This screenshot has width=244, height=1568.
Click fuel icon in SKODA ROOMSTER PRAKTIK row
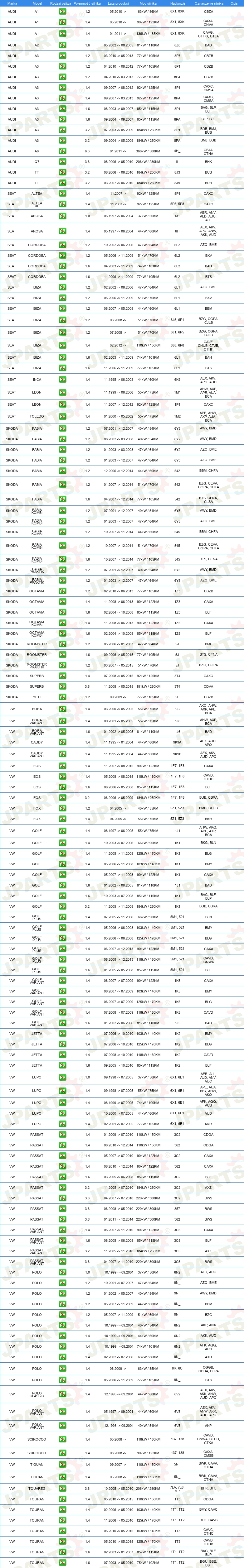62,665
